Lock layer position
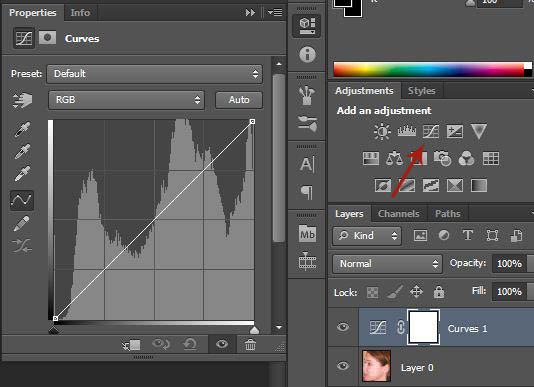This screenshot has width=534, height=387. (x=416, y=292)
